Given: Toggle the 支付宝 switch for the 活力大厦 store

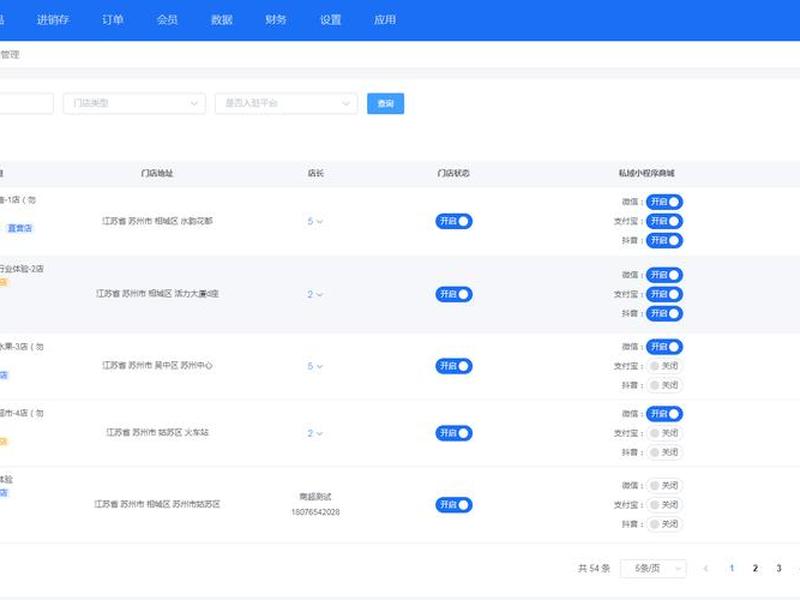Looking at the screenshot, I should coord(664,294).
